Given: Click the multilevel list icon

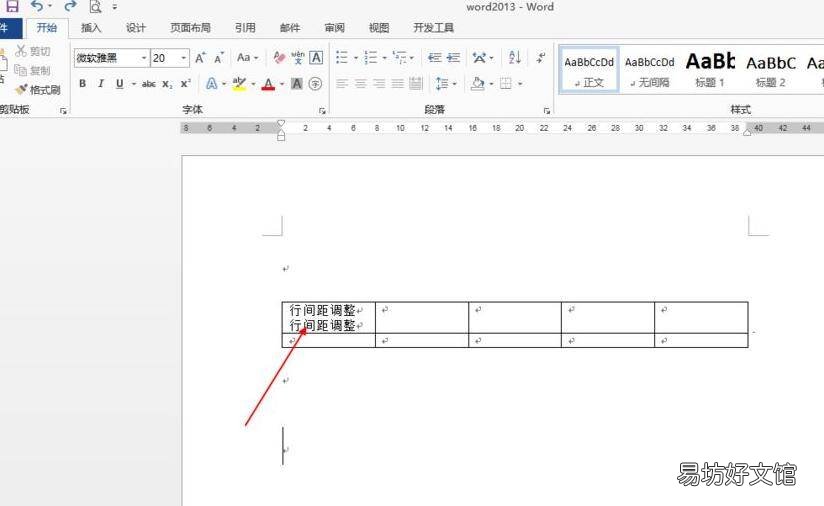Looking at the screenshot, I should coord(400,57).
